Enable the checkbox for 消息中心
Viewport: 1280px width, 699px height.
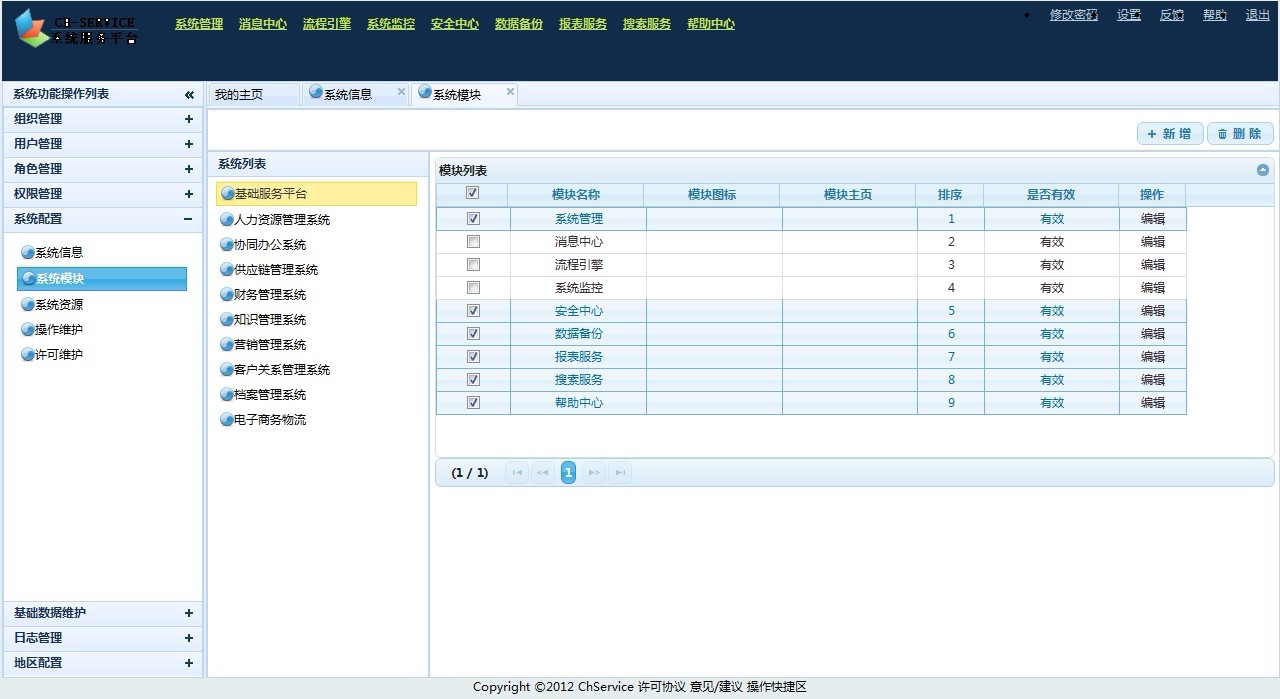click(472, 241)
